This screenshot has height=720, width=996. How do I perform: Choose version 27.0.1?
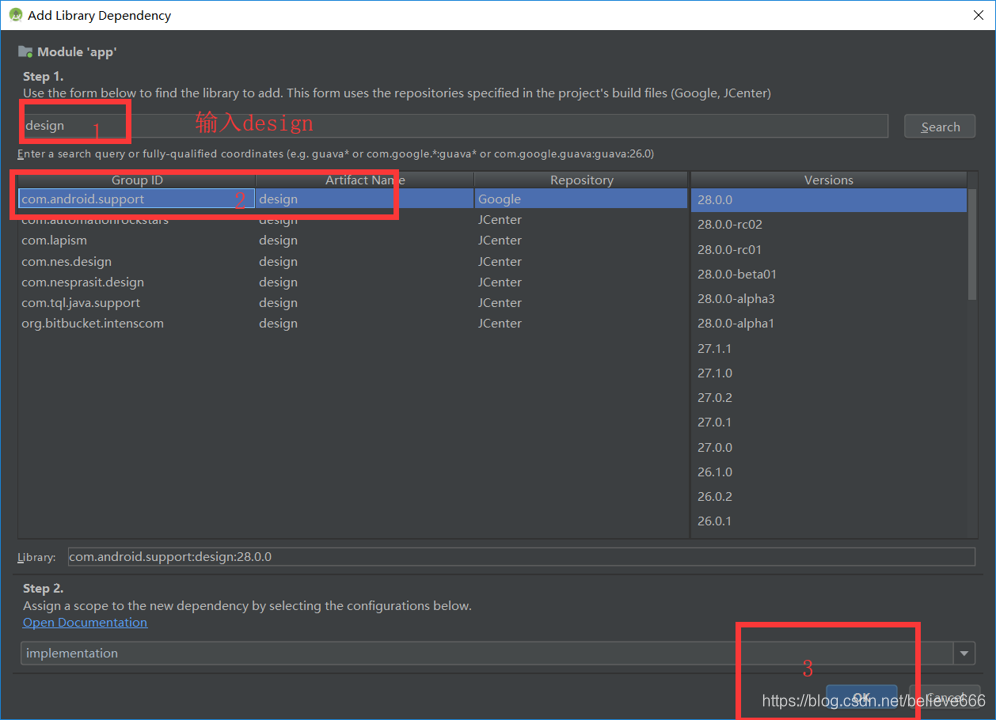[x=828, y=422]
